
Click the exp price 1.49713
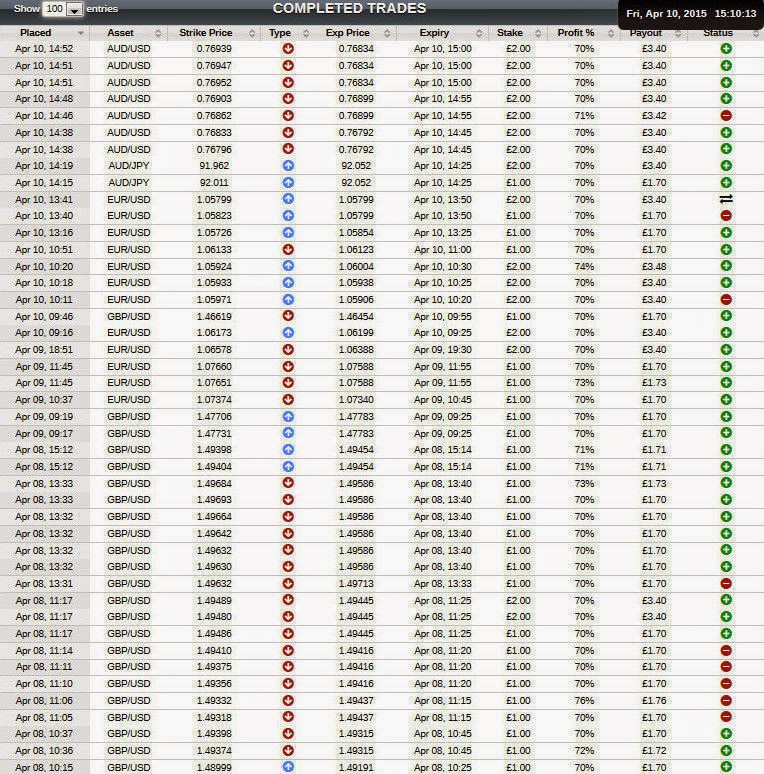coord(356,583)
